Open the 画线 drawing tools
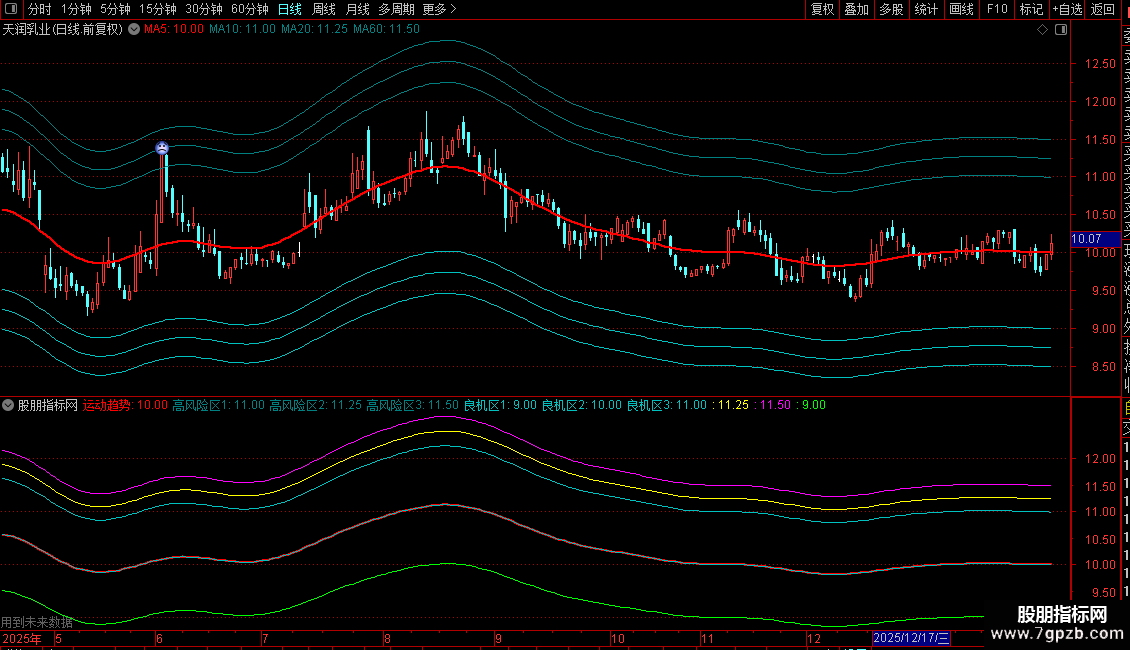Viewport: 1130px width, 650px height. coord(961,9)
